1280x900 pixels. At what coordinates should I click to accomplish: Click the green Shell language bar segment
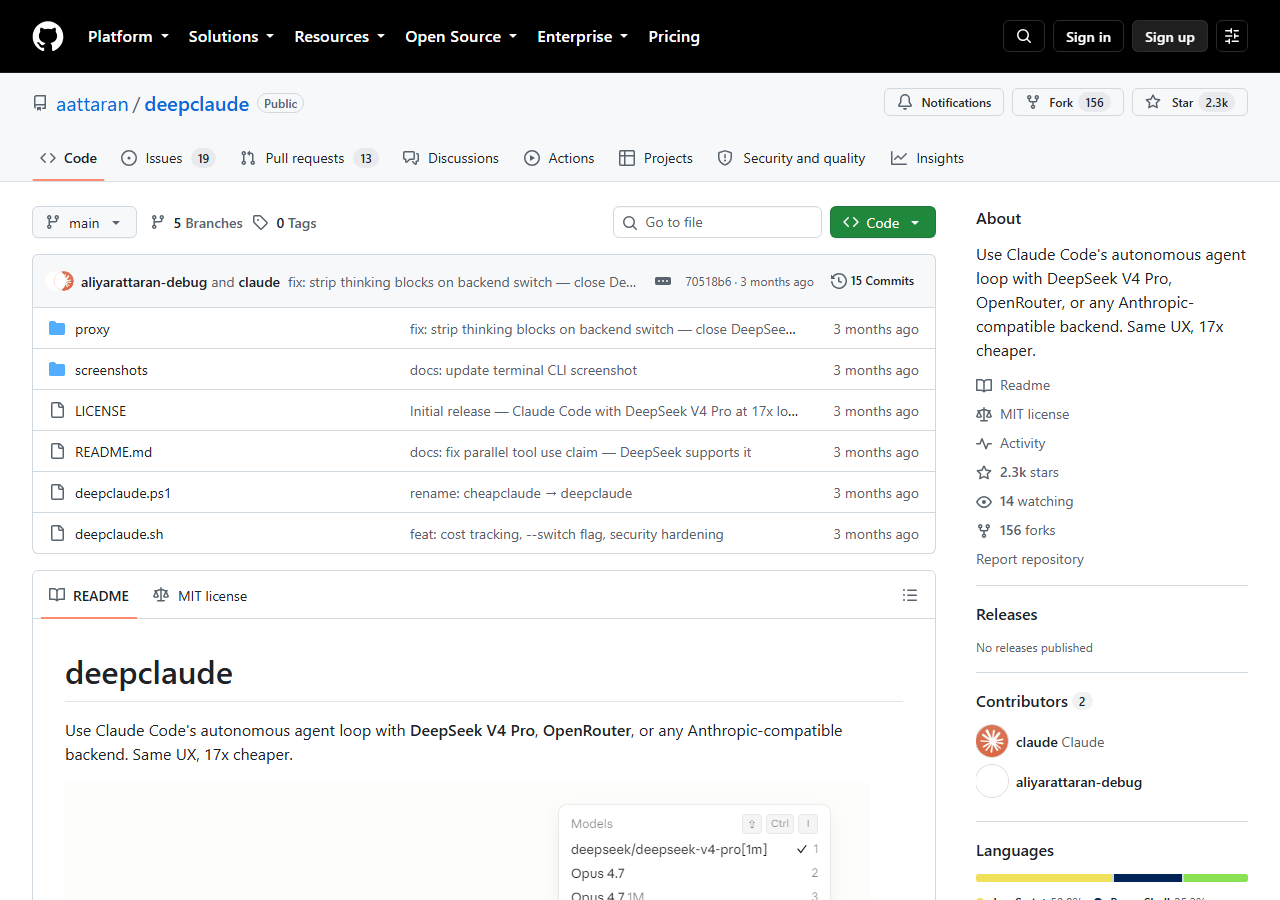click(1216, 878)
